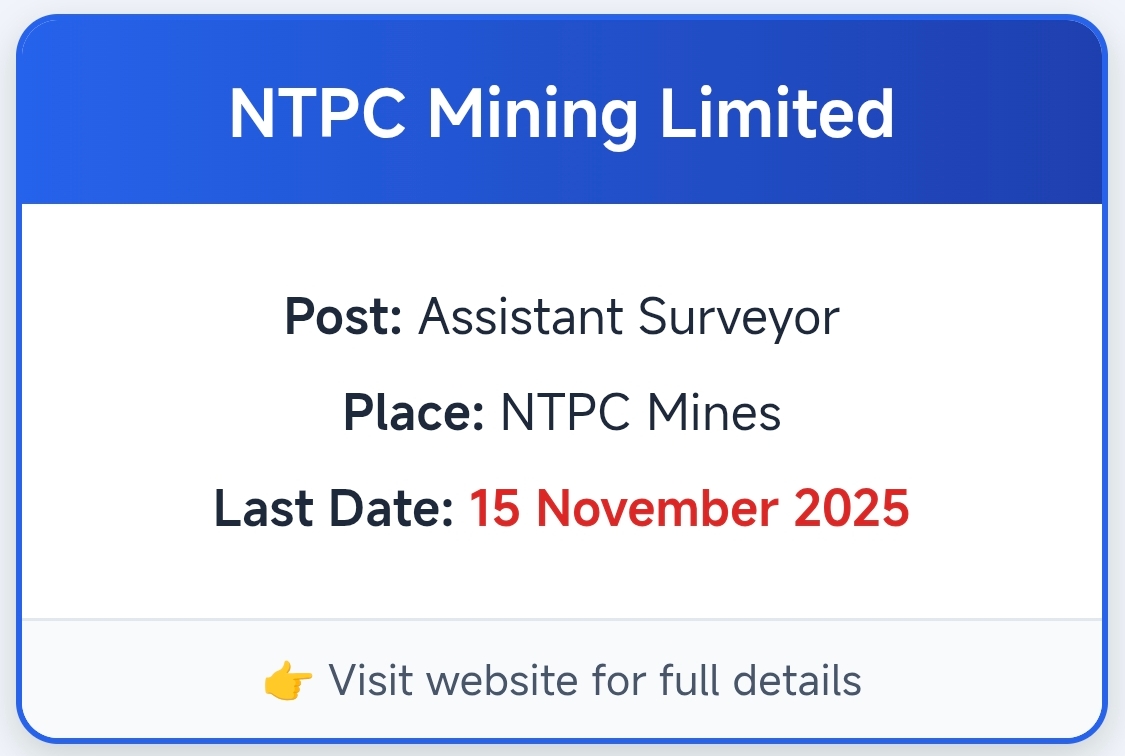Click the 'Place:' bold label
Image resolution: width=1125 pixels, height=756 pixels.
click(x=414, y=413)
